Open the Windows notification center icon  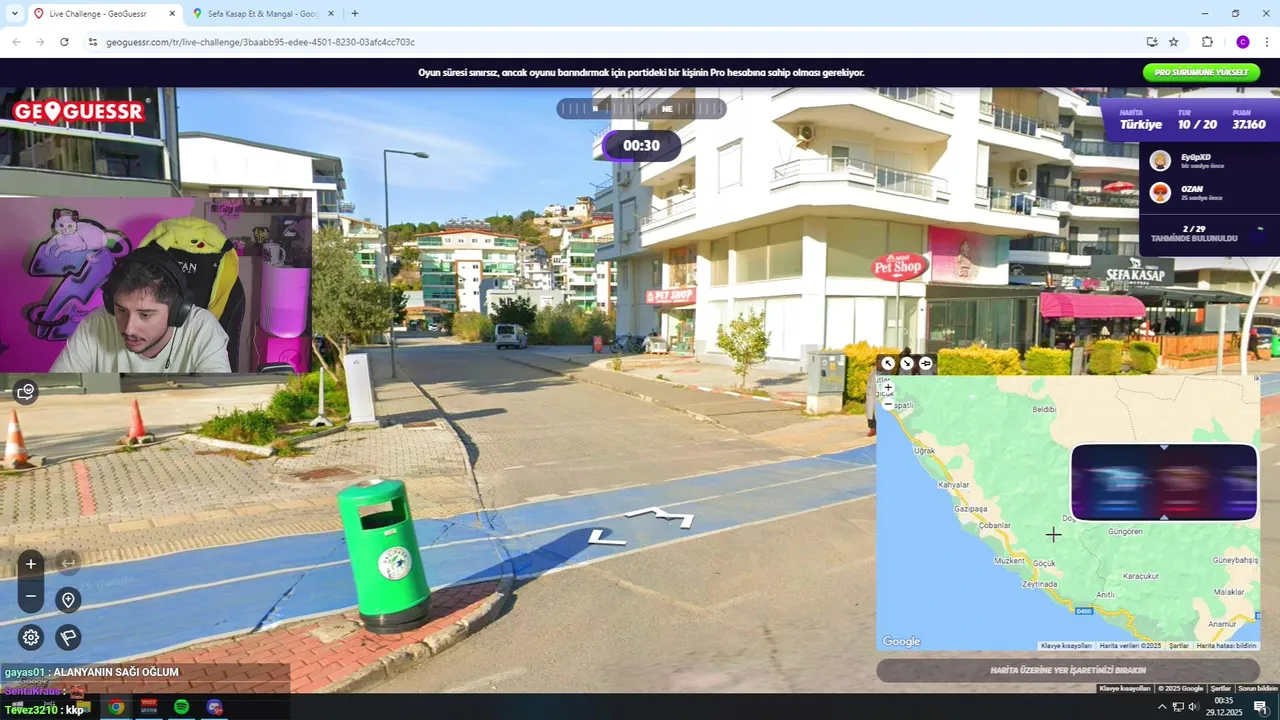click(x=1261, y=707)
